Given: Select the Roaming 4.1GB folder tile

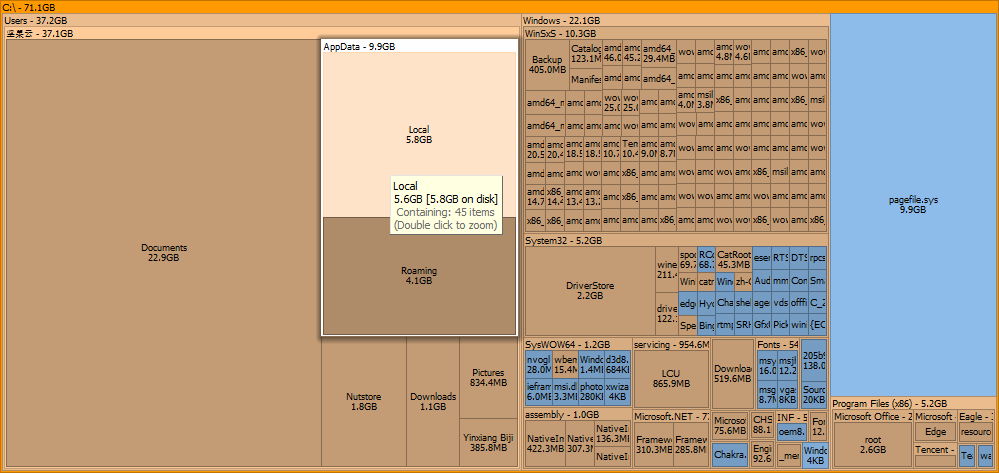Looking at the screenshot, I should [418, 276].
